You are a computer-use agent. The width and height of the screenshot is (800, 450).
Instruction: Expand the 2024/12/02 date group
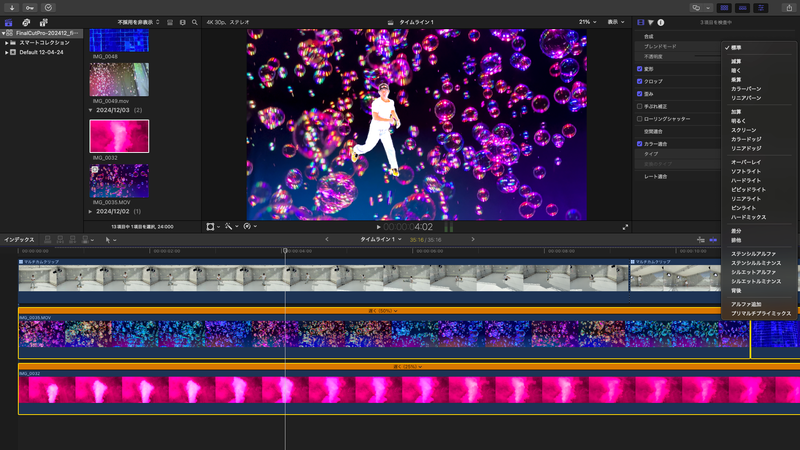click(90, 212)
